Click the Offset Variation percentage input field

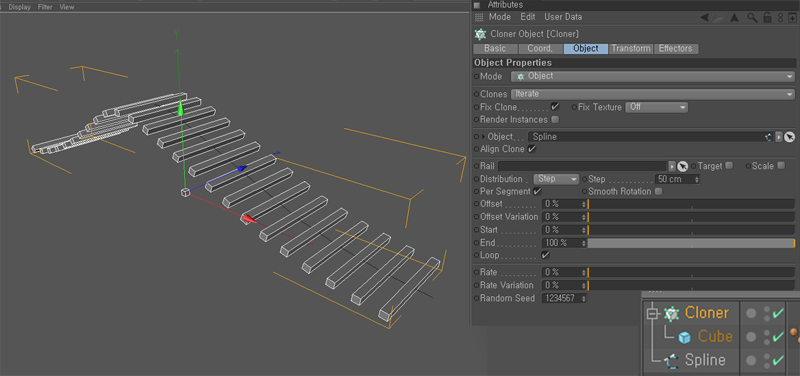point(564,217)
